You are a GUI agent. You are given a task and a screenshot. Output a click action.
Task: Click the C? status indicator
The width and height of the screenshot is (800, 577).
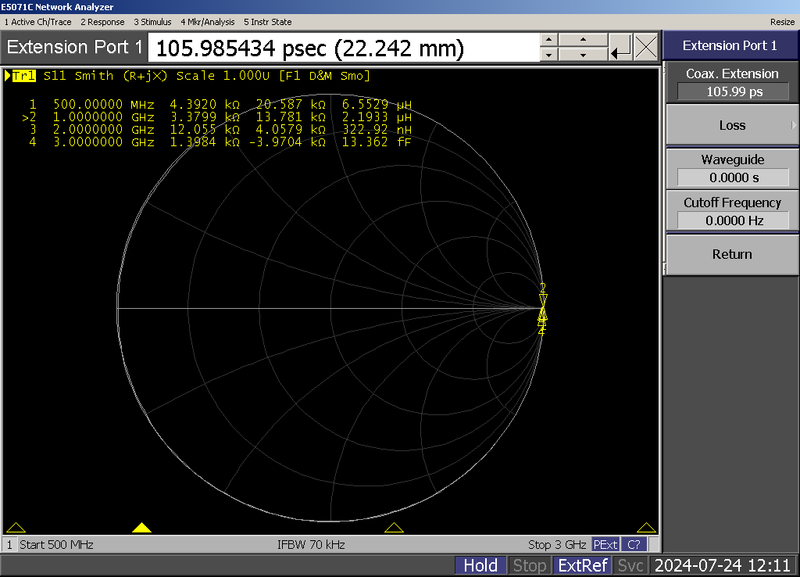[x=633, y=544]
